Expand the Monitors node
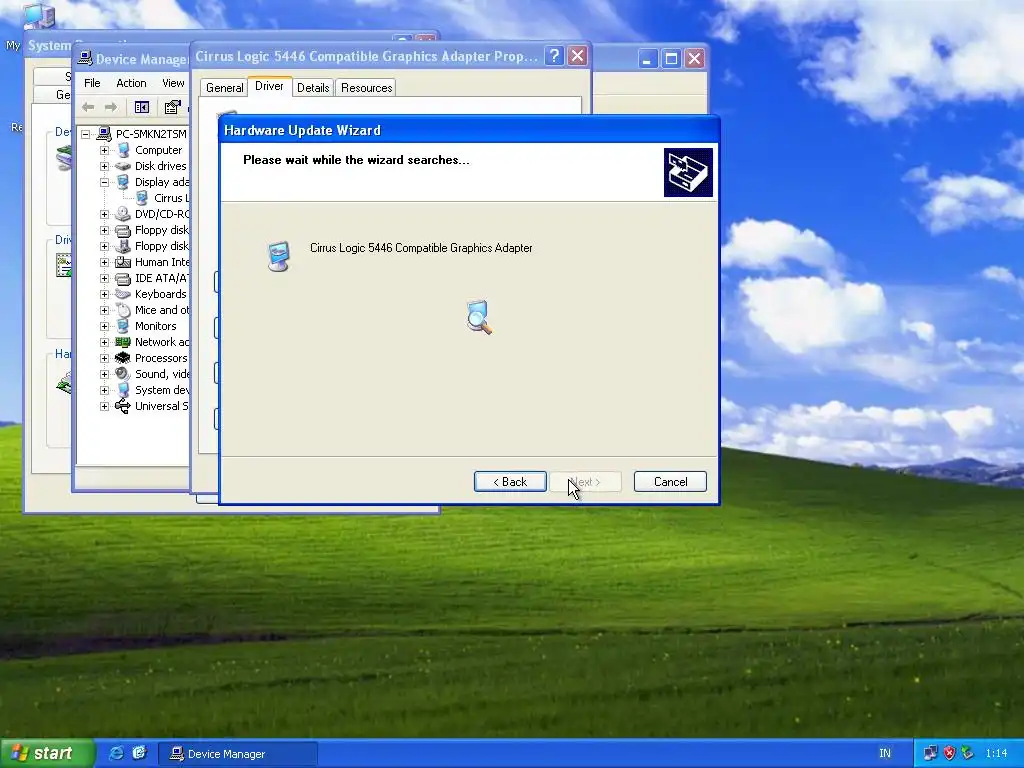This screenshot has width=1024, height=768. (104, 326)
